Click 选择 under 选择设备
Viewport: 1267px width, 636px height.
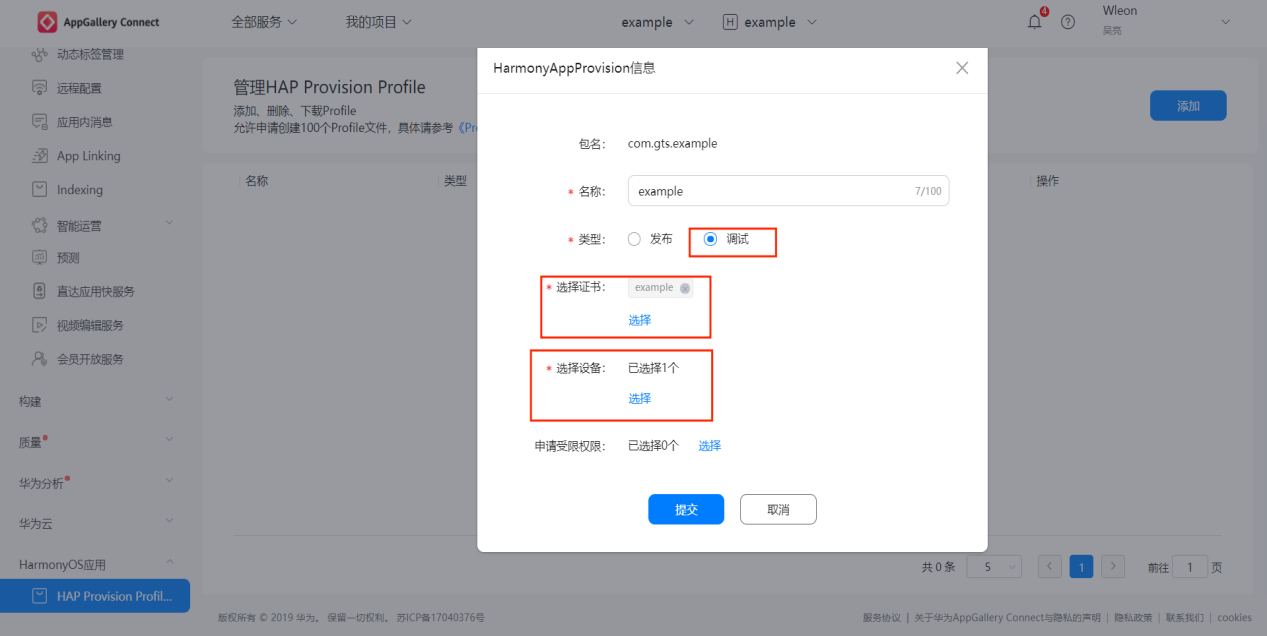pos(640,398)
